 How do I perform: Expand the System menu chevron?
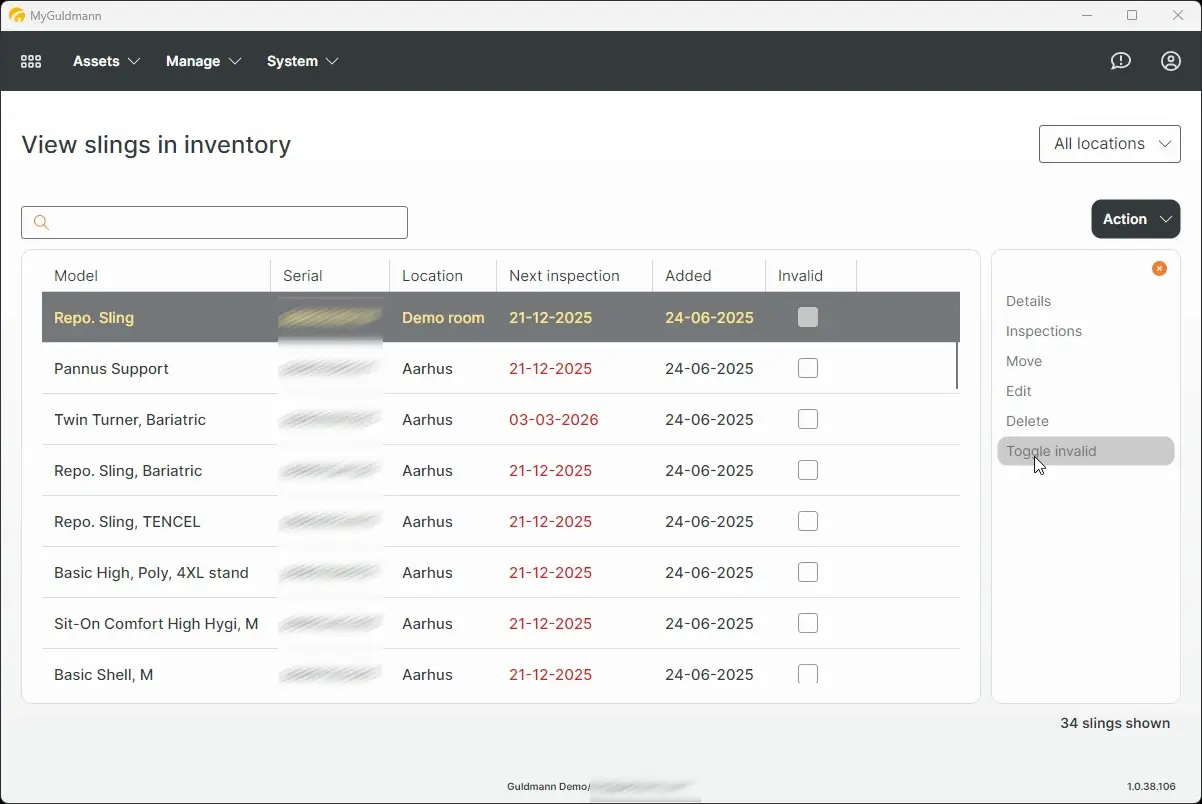click(x=332, y=61)
